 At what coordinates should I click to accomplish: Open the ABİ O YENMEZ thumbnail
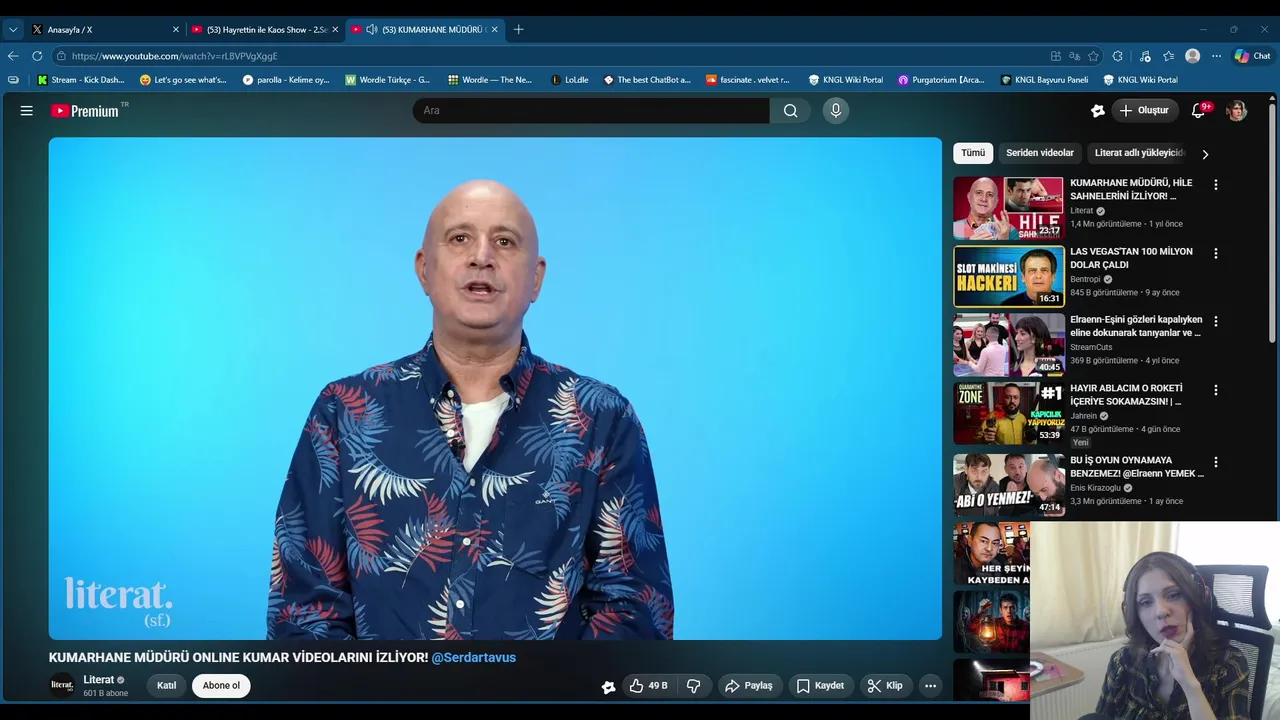[x=1008, y=485]
